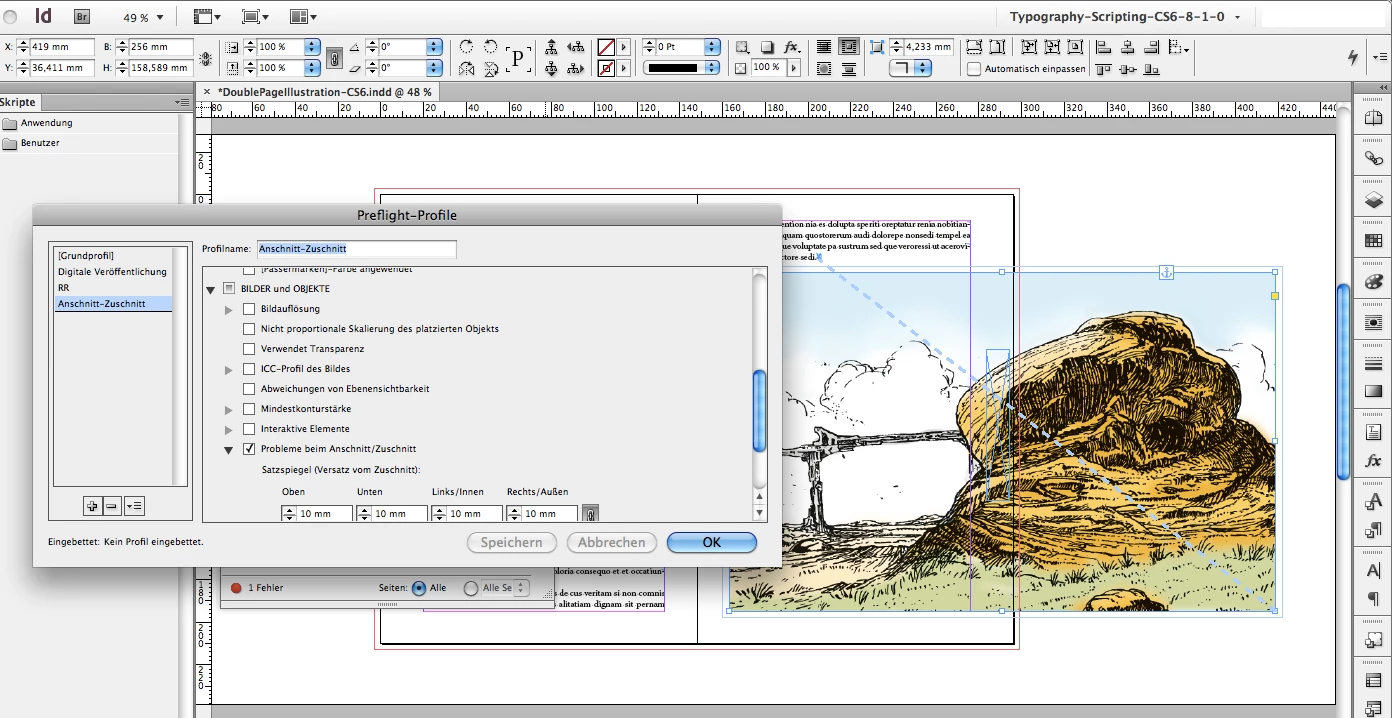Expand the Interaktive Elemente options
Screen dimensions: 1392x718
point(229,430)
